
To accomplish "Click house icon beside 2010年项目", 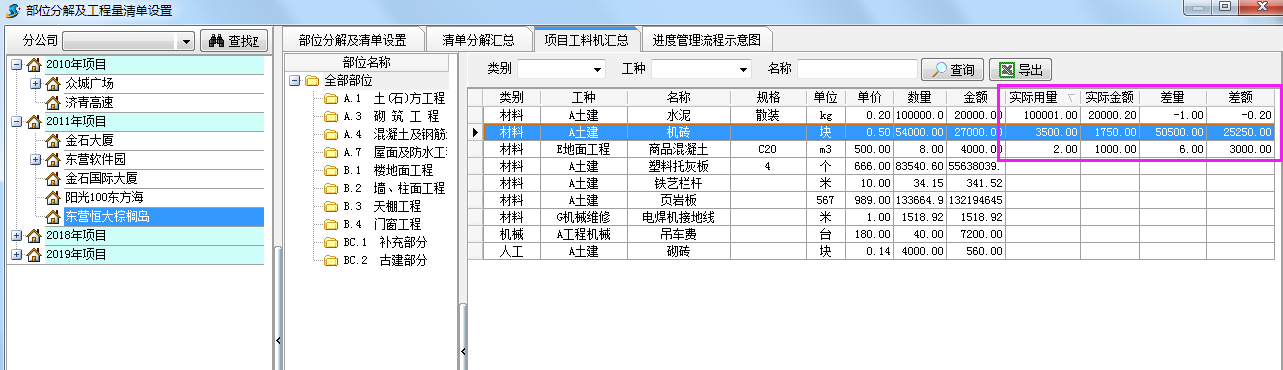I will 35,65.
